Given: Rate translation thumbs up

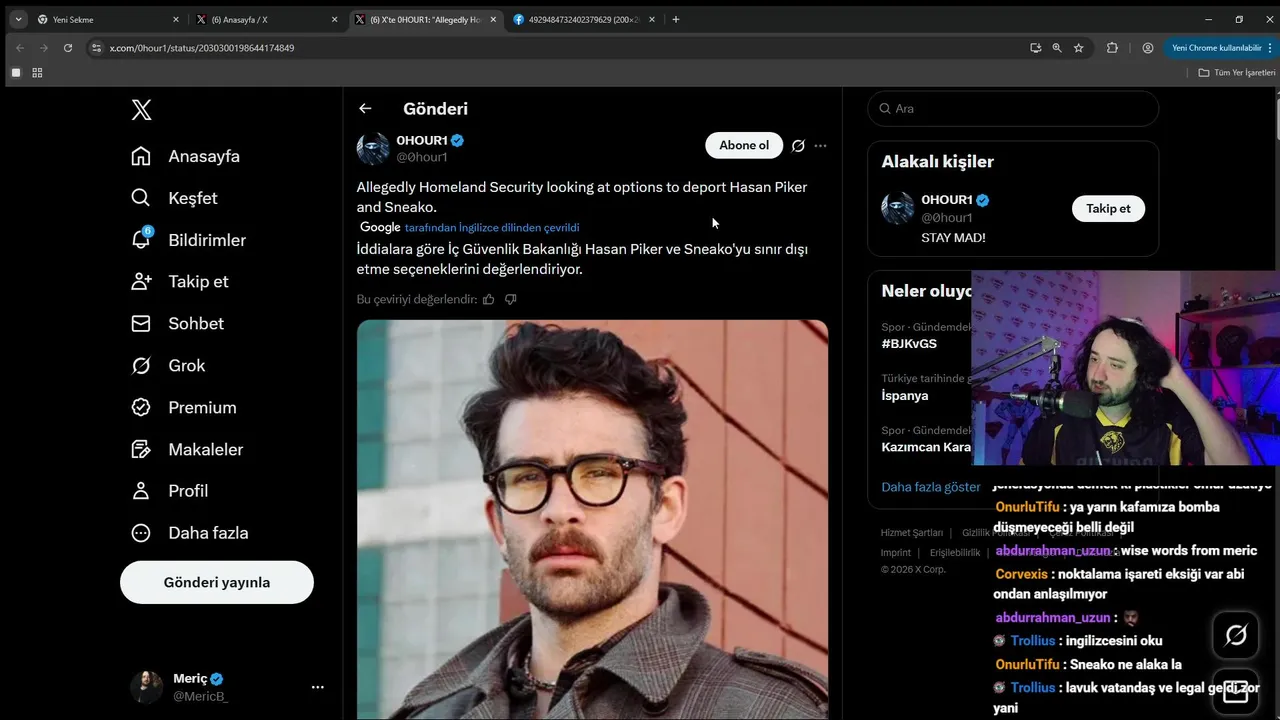Looking at the screenshot, I should coord(489,299).
